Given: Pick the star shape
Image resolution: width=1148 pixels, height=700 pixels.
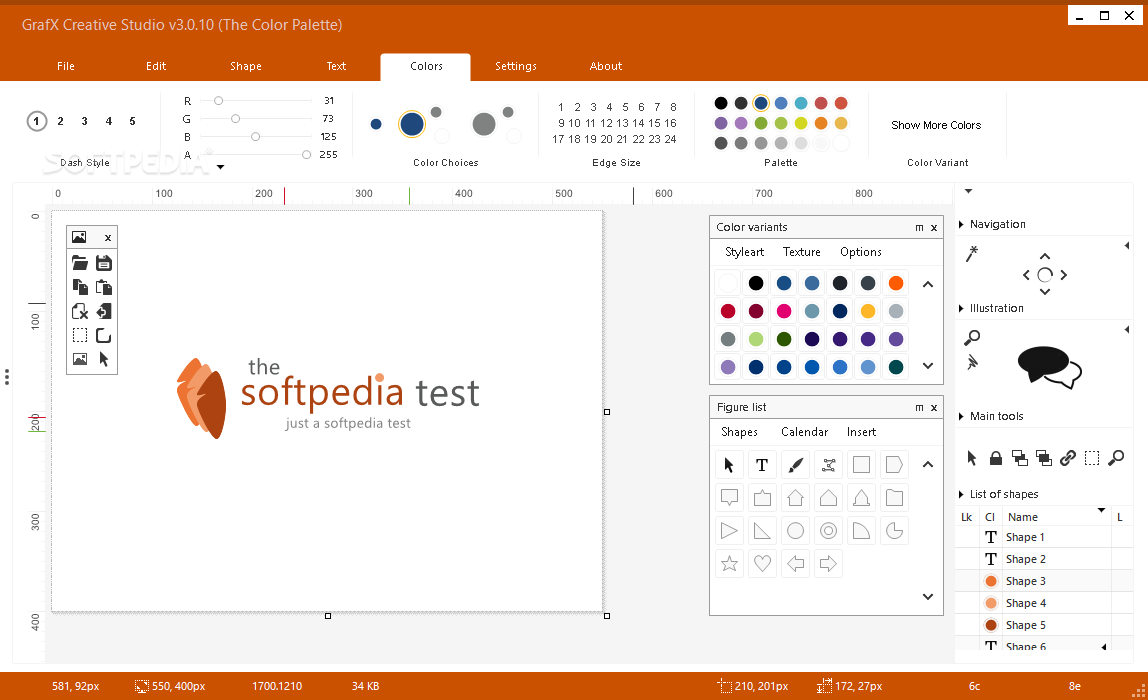Looking at the screenshot, I should tap(729, 564).
